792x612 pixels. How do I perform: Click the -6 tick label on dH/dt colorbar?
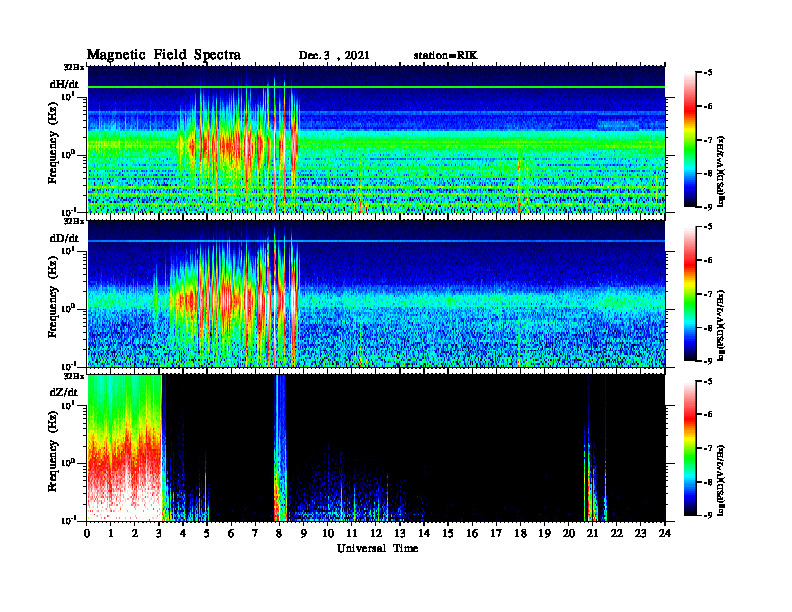click(x=708, y=106)
